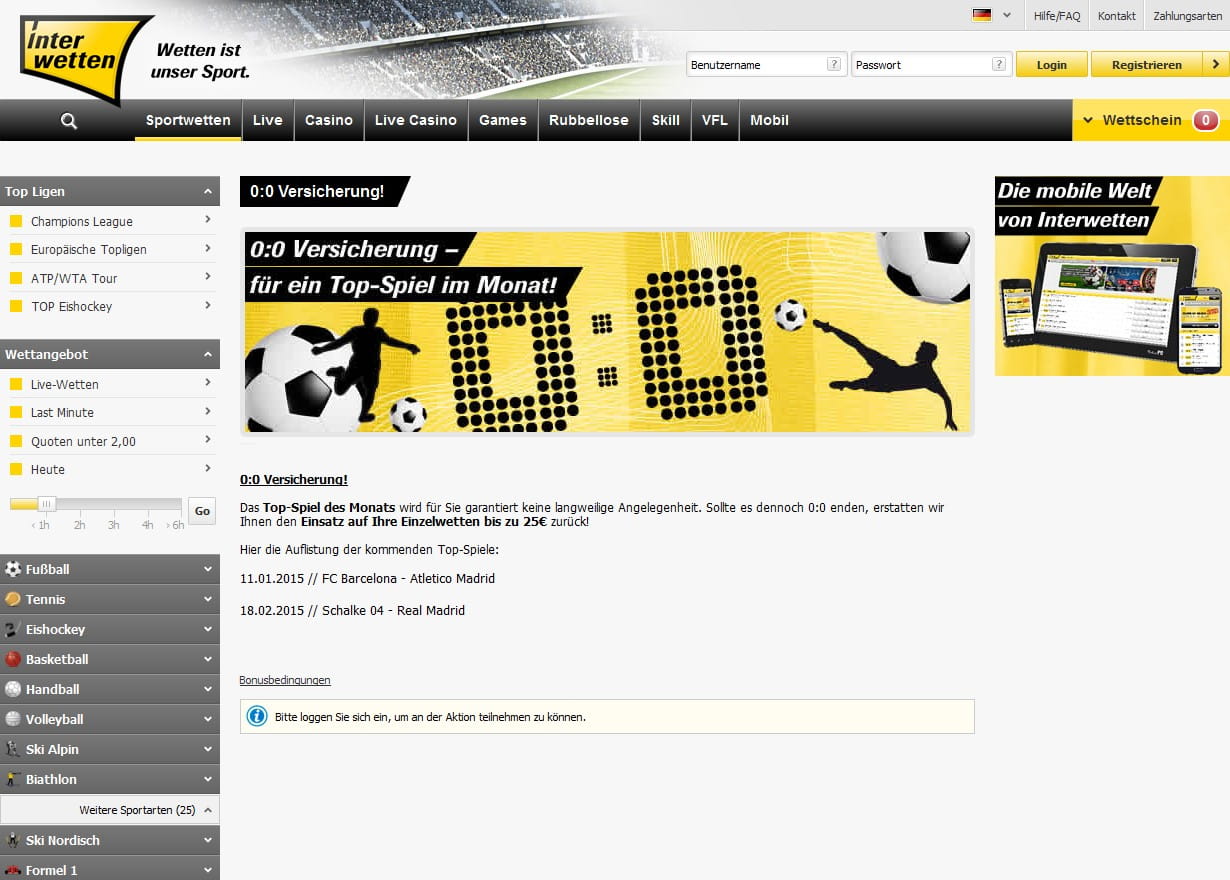The width and height of the screenshot is (1230, 880).
Task: Click yellow square beside Live-Wetten
Action: [x=16, y=384]
